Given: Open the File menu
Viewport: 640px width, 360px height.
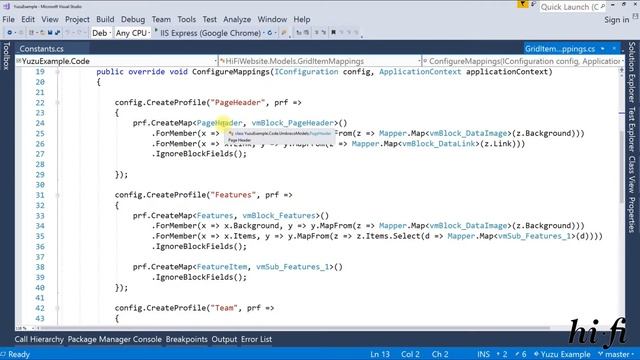Looking at the screenshot, I should point(8,19).
